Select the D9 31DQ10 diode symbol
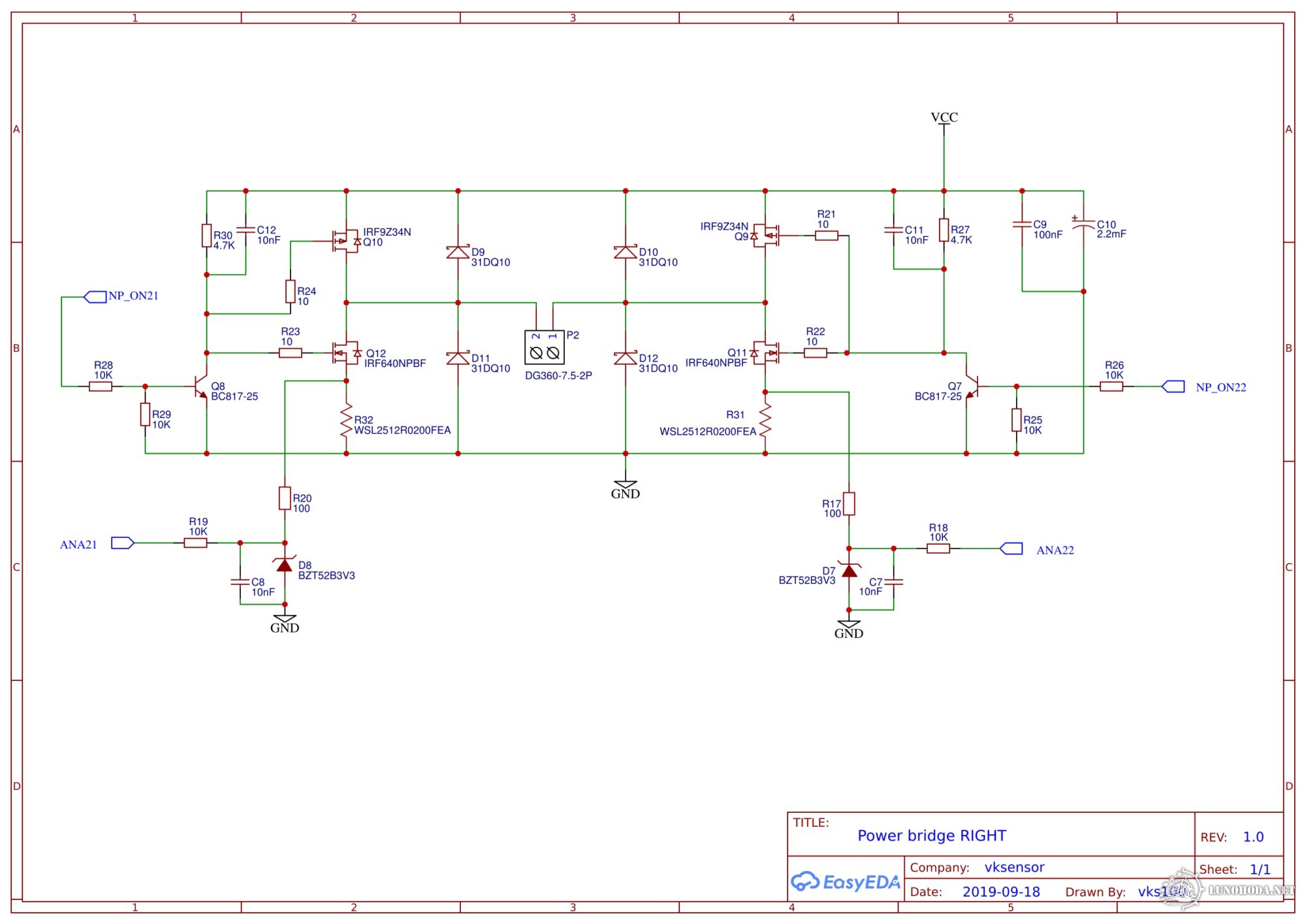1306x924 pixels. (458, 252)
